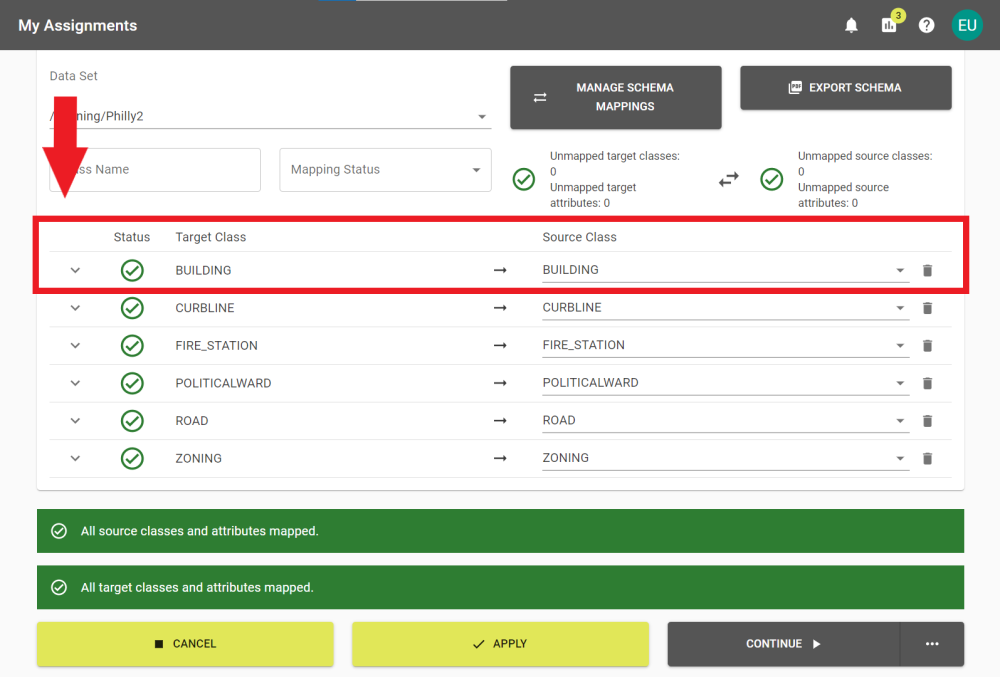Select the ZONING target class text
The width and height of the screenshot is (1000, 677).
tap(198, 458)
